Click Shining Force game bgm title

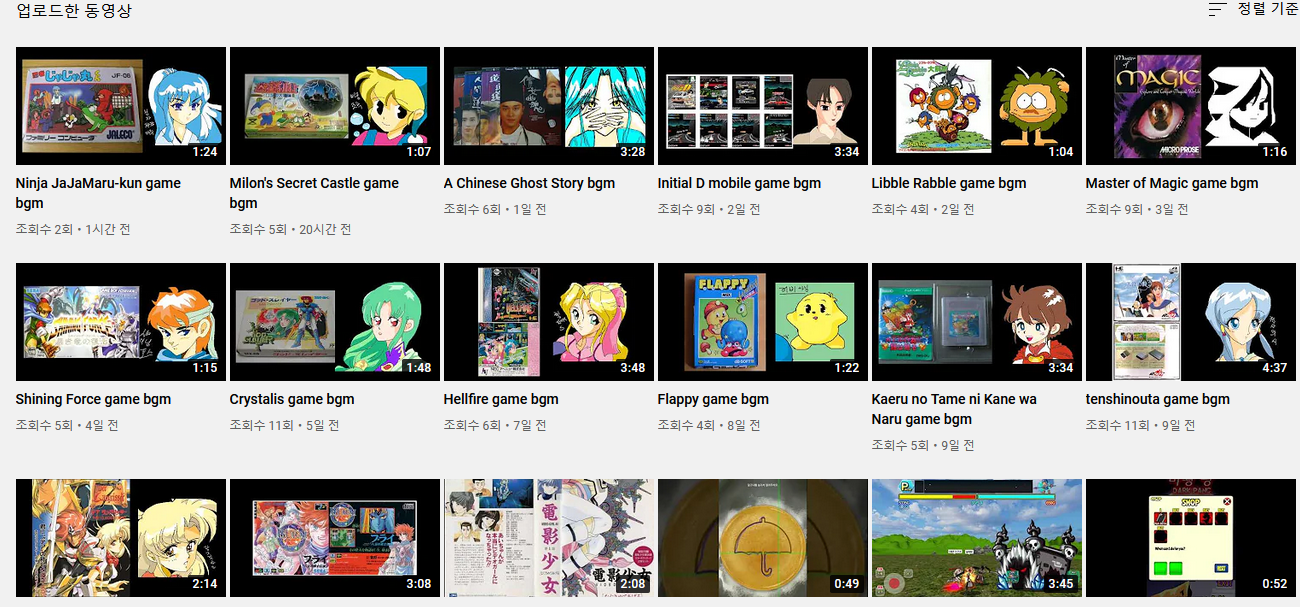pos(93,399)
